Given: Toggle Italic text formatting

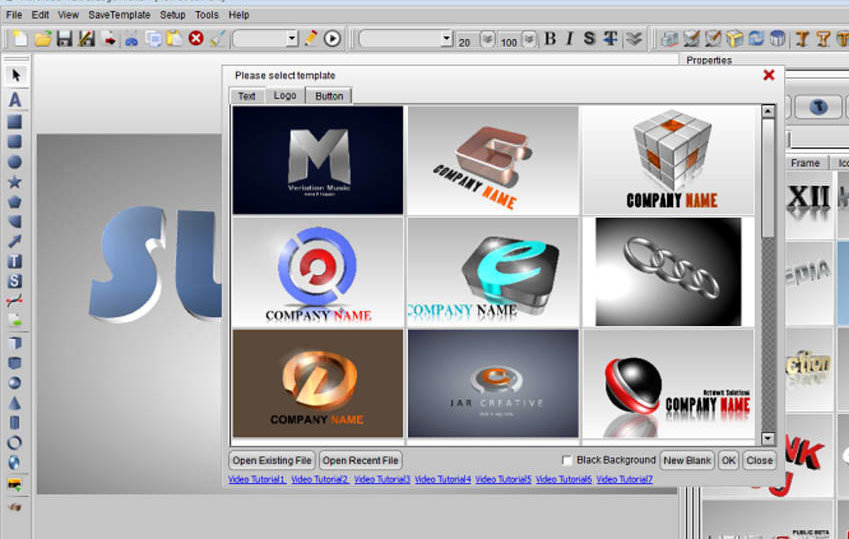Looking at the screenshot, I should [570, 38].
